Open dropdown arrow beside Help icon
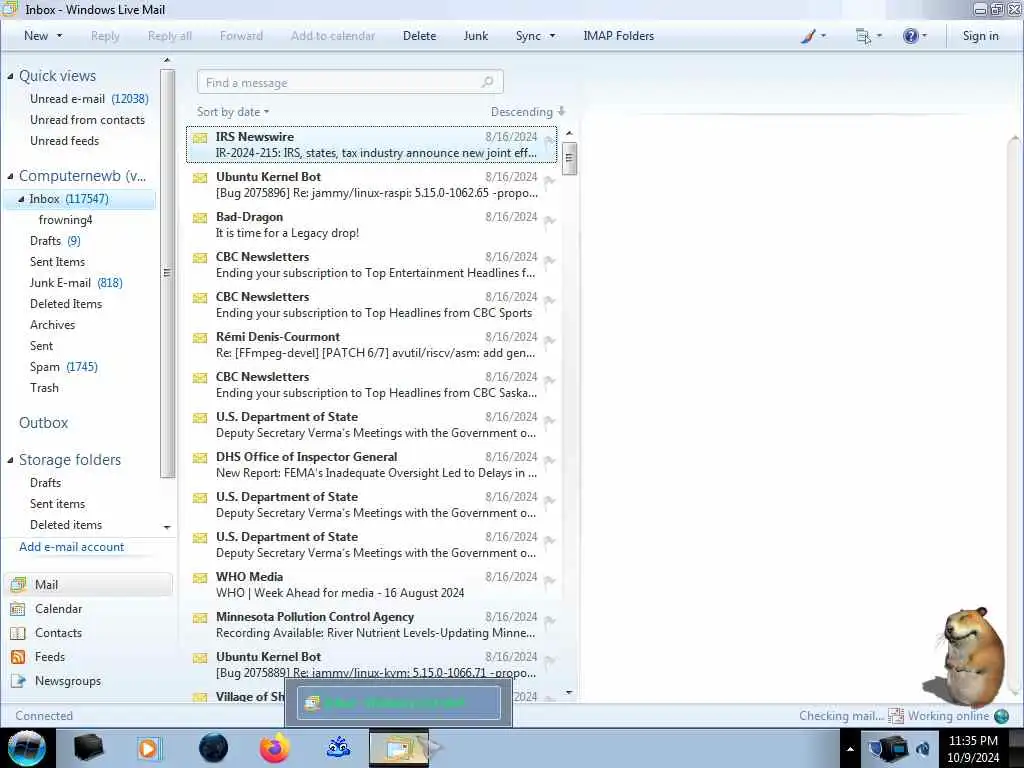 tap(924, 36)
